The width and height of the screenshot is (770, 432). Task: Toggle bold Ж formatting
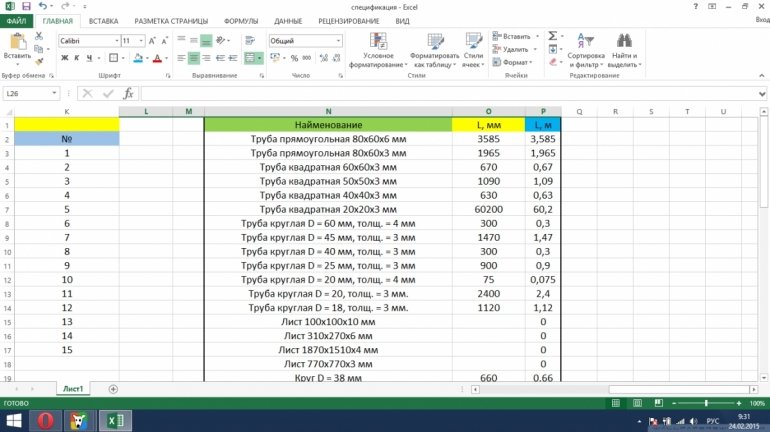pos(63,58)
